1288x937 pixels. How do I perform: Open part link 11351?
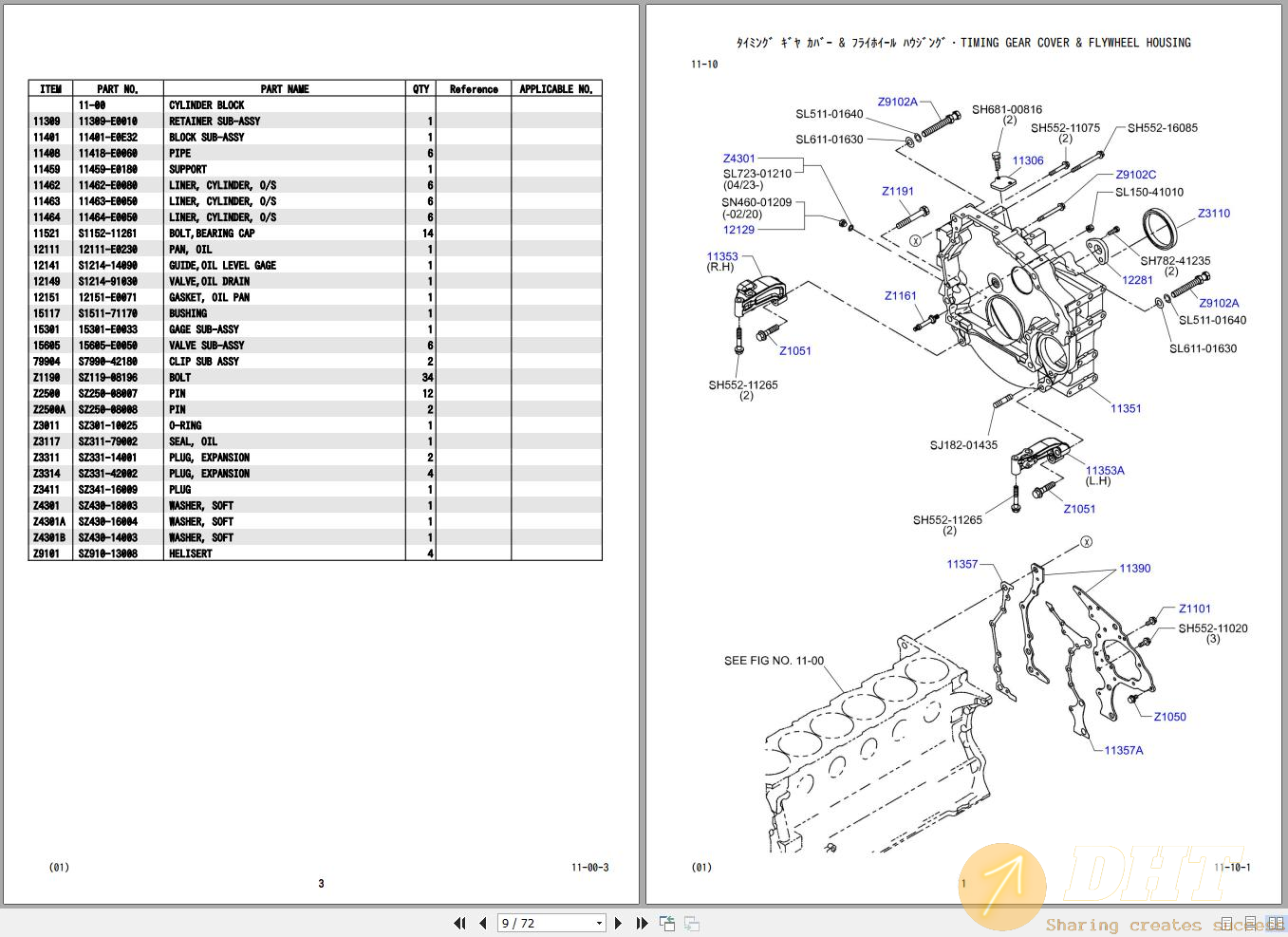(x=1126, y=408)
